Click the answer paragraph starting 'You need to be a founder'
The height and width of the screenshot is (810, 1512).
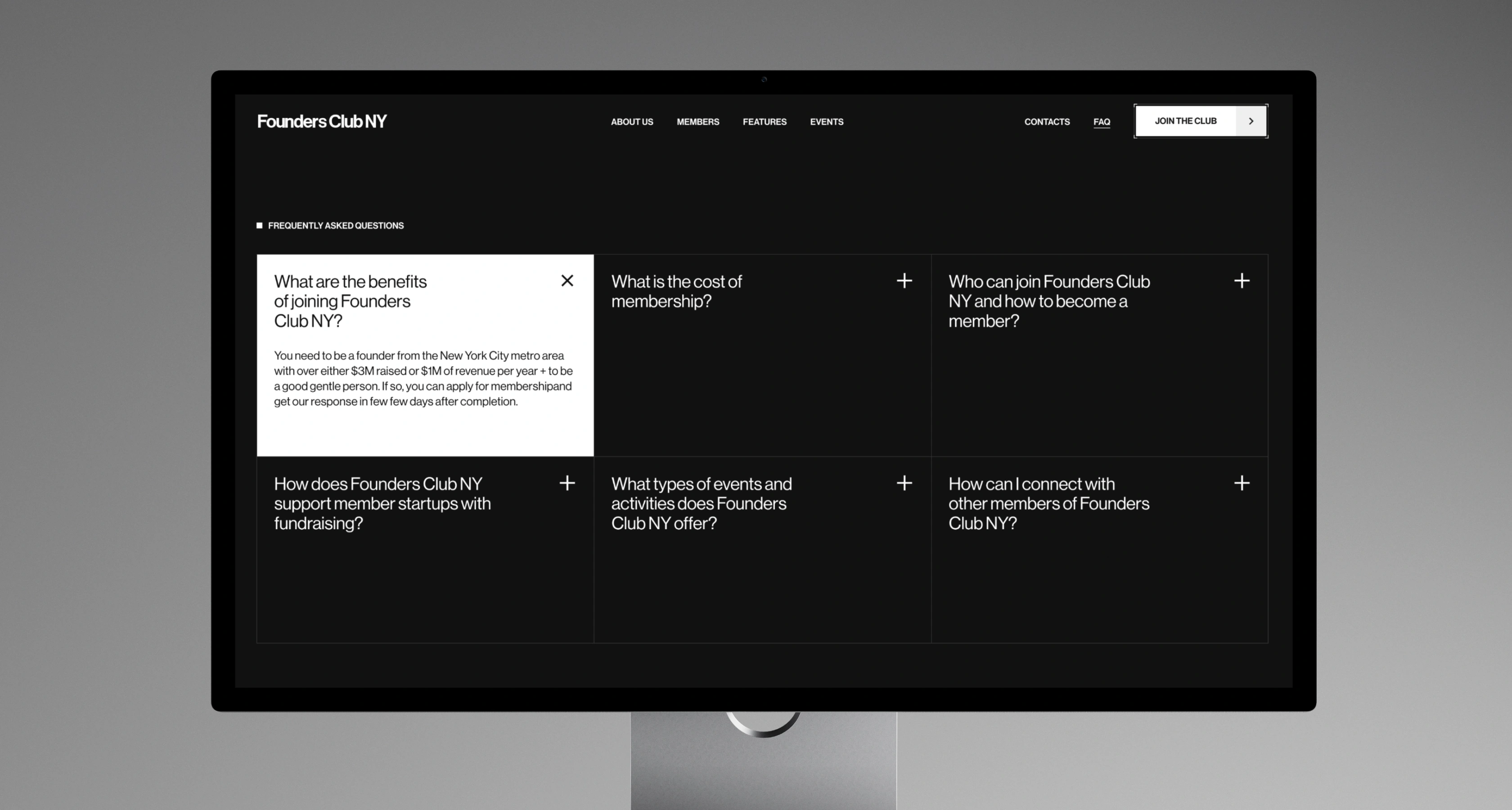click(x=423, y=378)
